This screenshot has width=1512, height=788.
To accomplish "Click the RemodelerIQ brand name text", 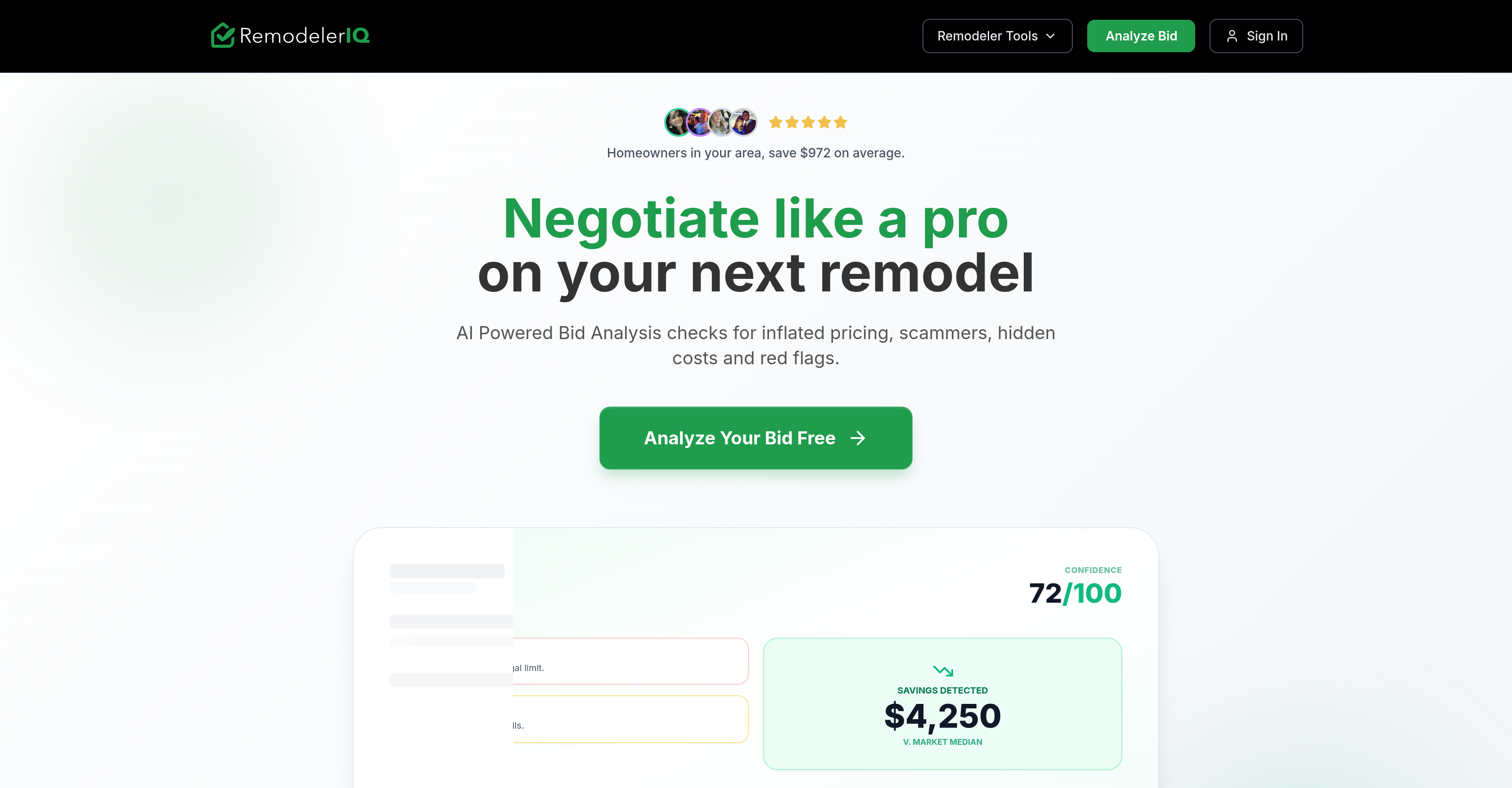I will (x=304, y=36).
